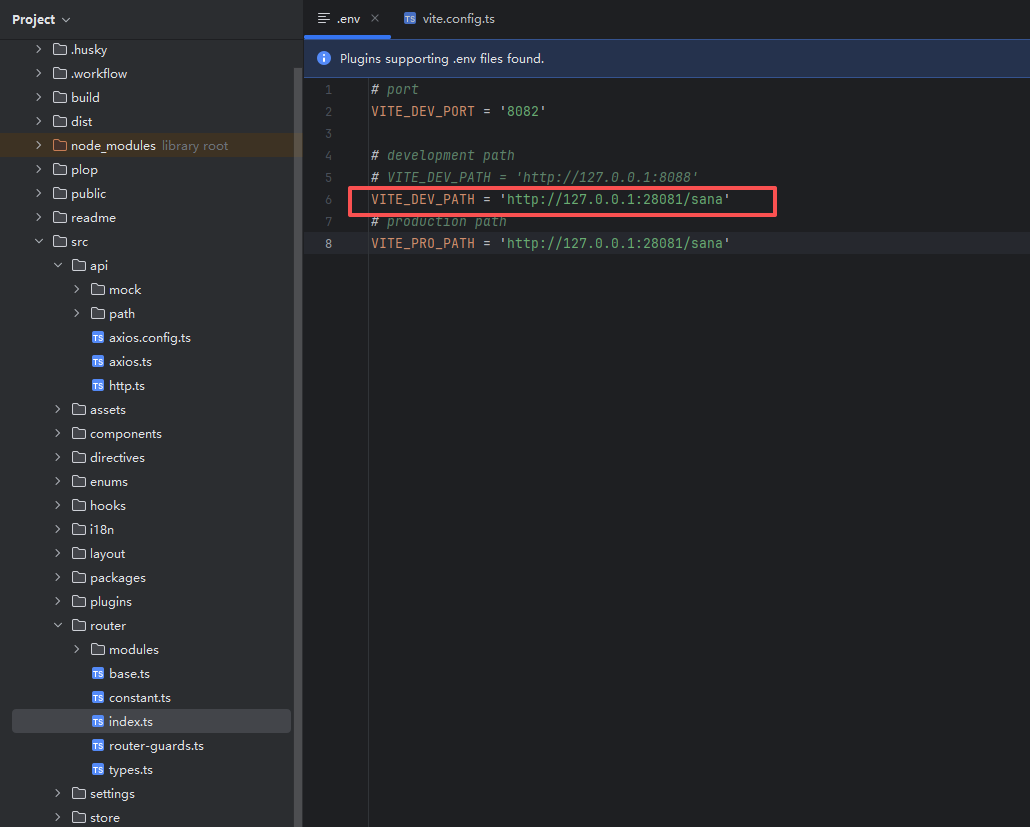The height and width of the screenshot is (827, 1030).
Task: Switch to the vite.config.ts tab
Action: click(458, 19)
